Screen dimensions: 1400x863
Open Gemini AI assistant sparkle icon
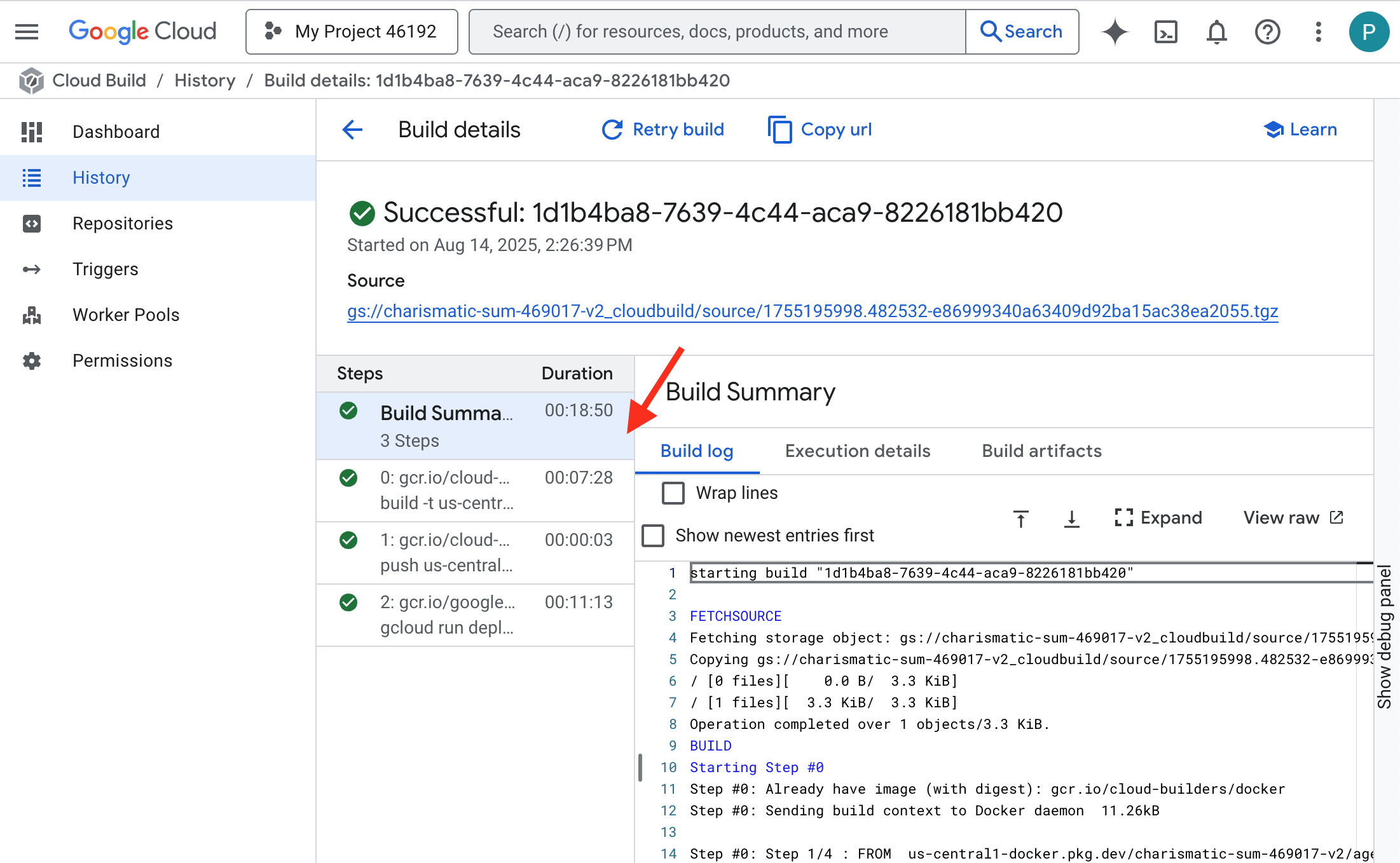1115,31
